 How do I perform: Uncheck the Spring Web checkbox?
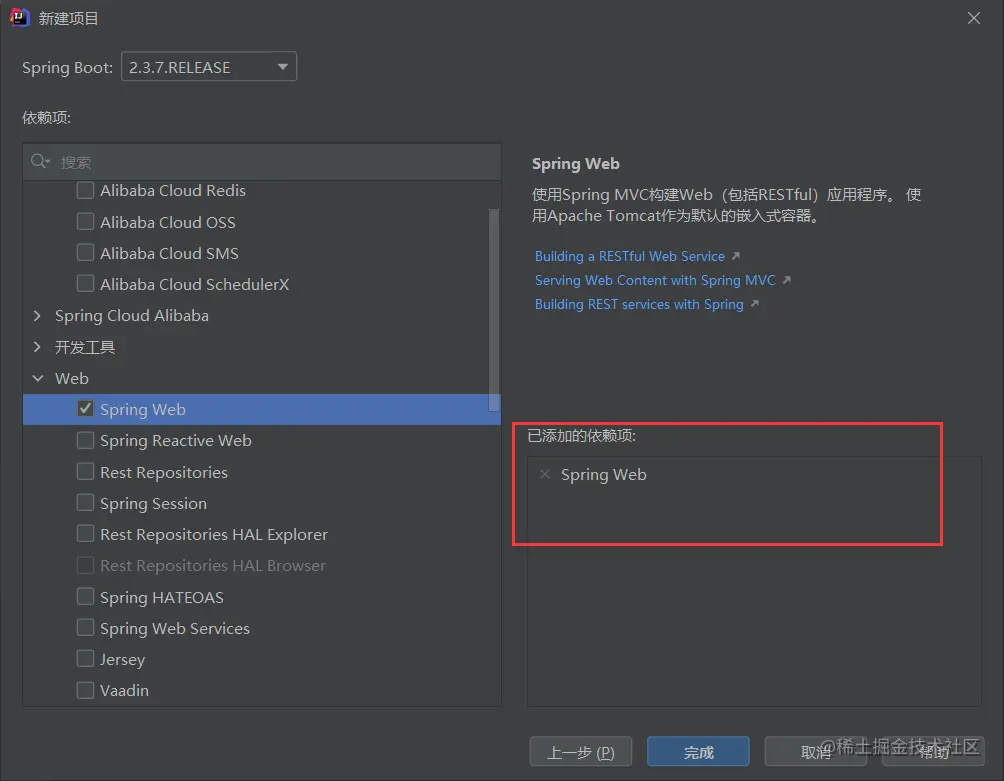(x=85, y=408)
